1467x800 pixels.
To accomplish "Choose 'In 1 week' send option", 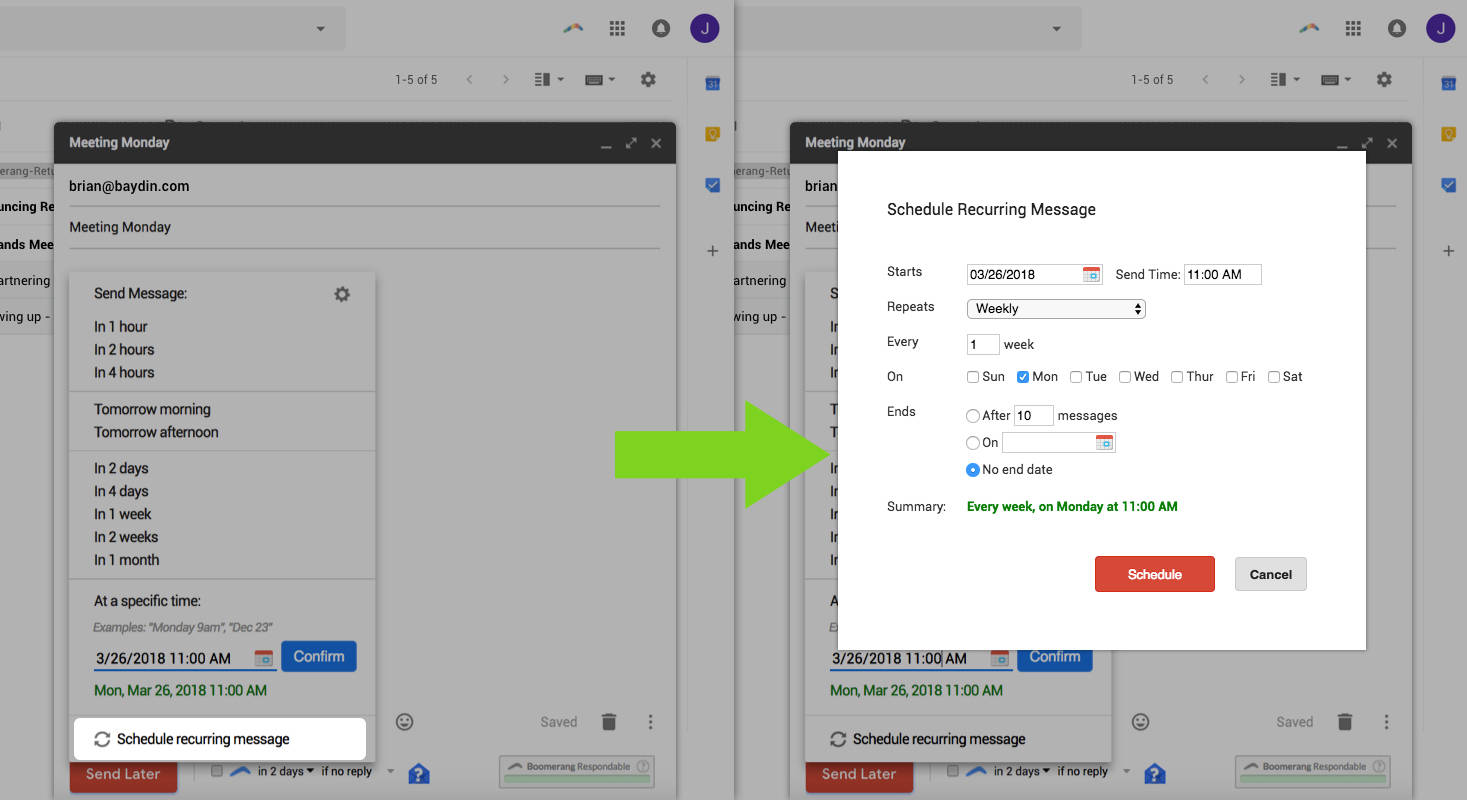I will pos(122,513).
